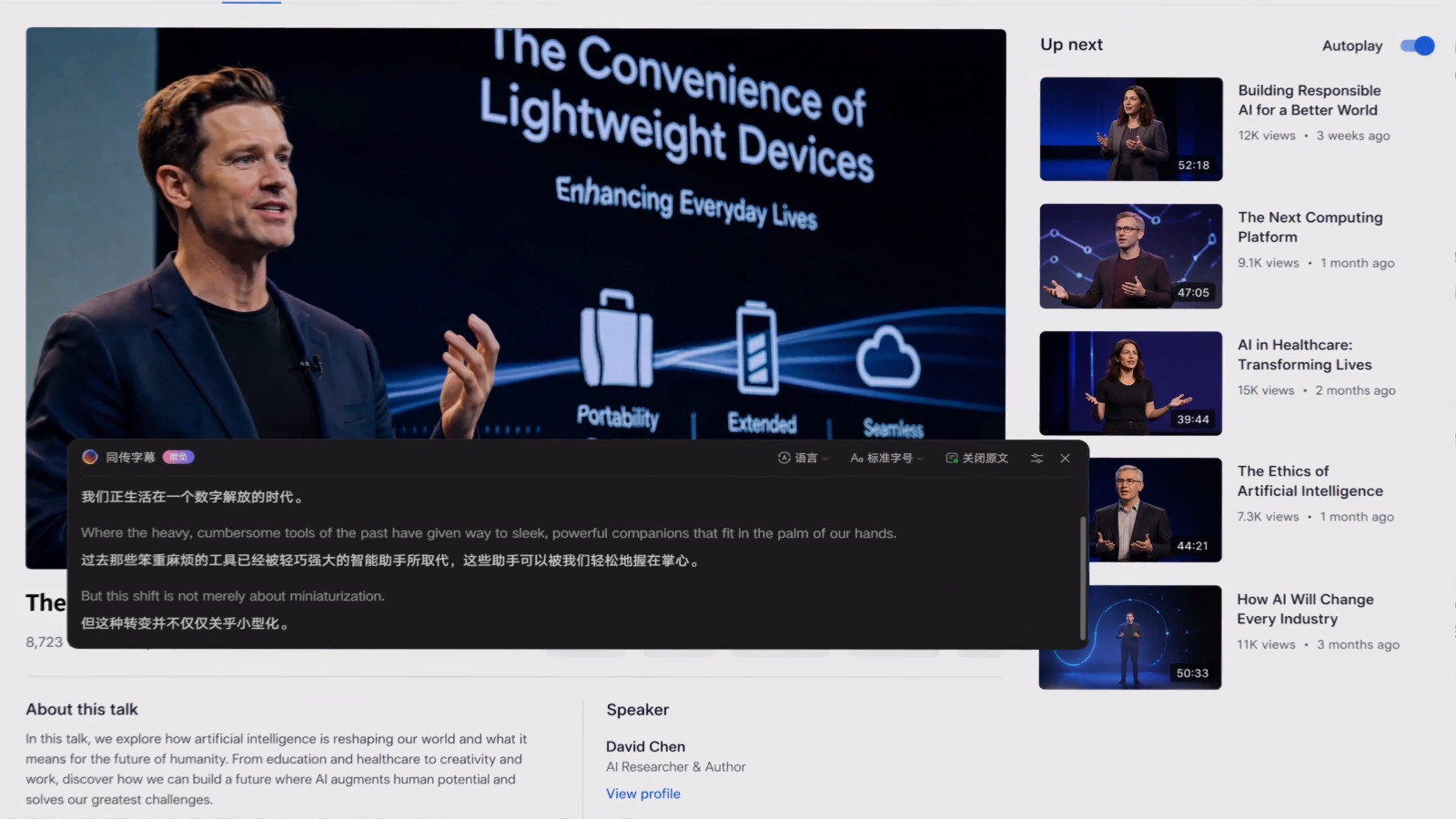Open subtitle panel settings sliders icon
This screenshot has width=1456, height=819.
1036,458
